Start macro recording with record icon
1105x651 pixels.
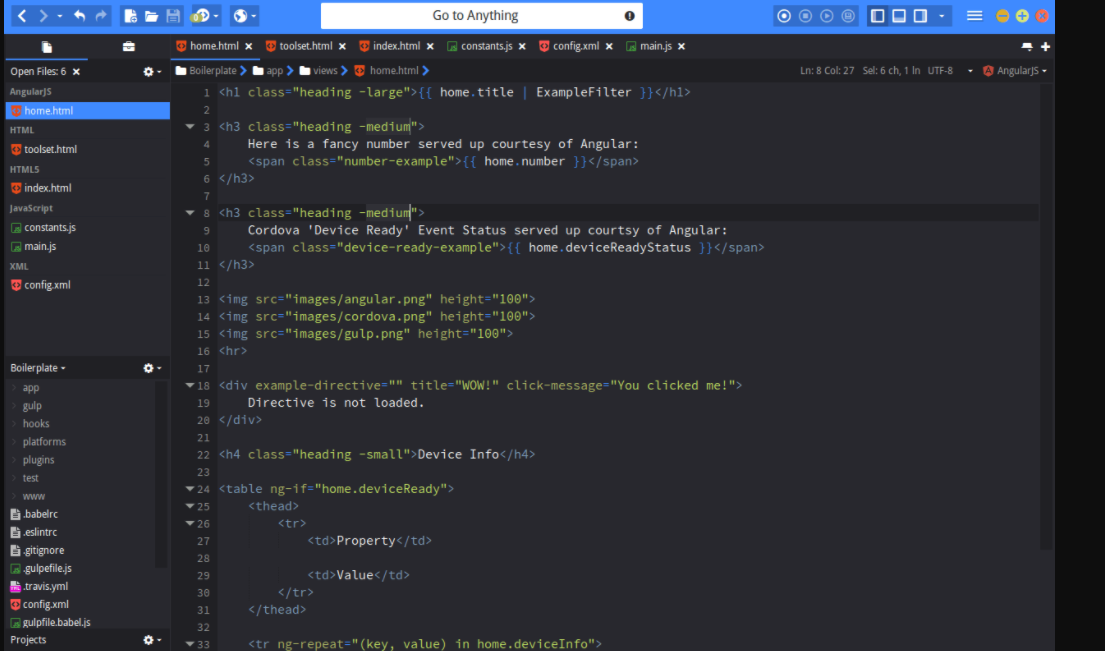click(x=784, y=16)
